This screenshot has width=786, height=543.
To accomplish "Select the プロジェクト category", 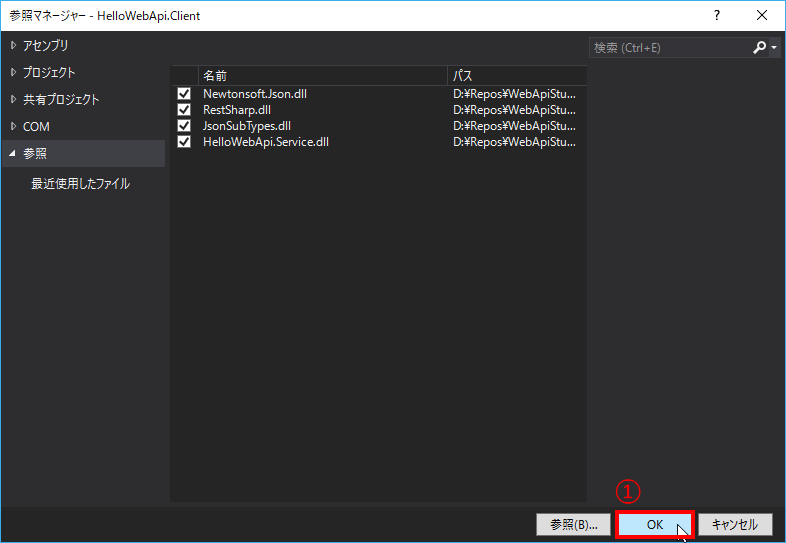I will pyautogui.click(x=49, y=72).
